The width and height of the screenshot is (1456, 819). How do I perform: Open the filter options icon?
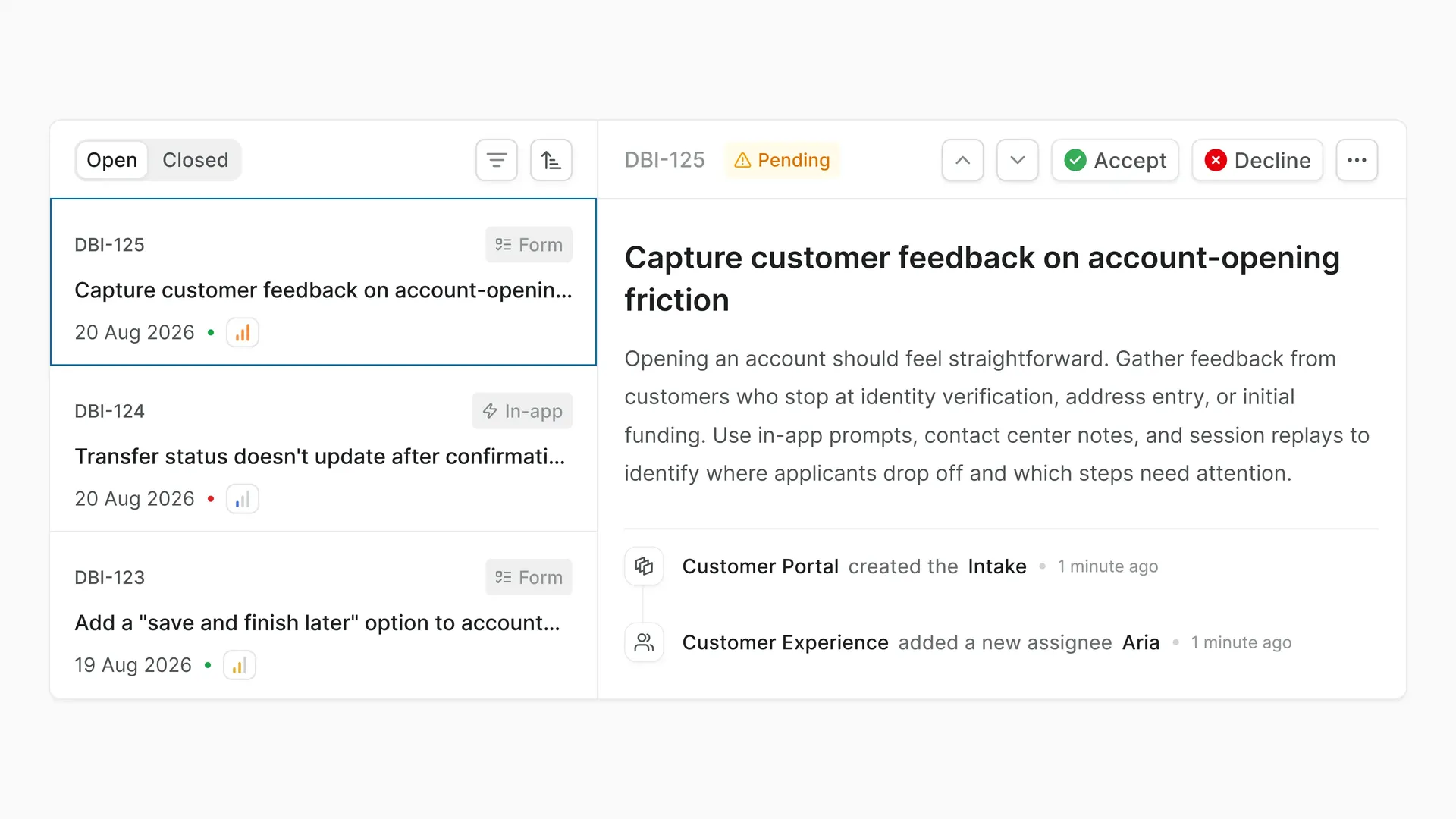tap(497, 160)
